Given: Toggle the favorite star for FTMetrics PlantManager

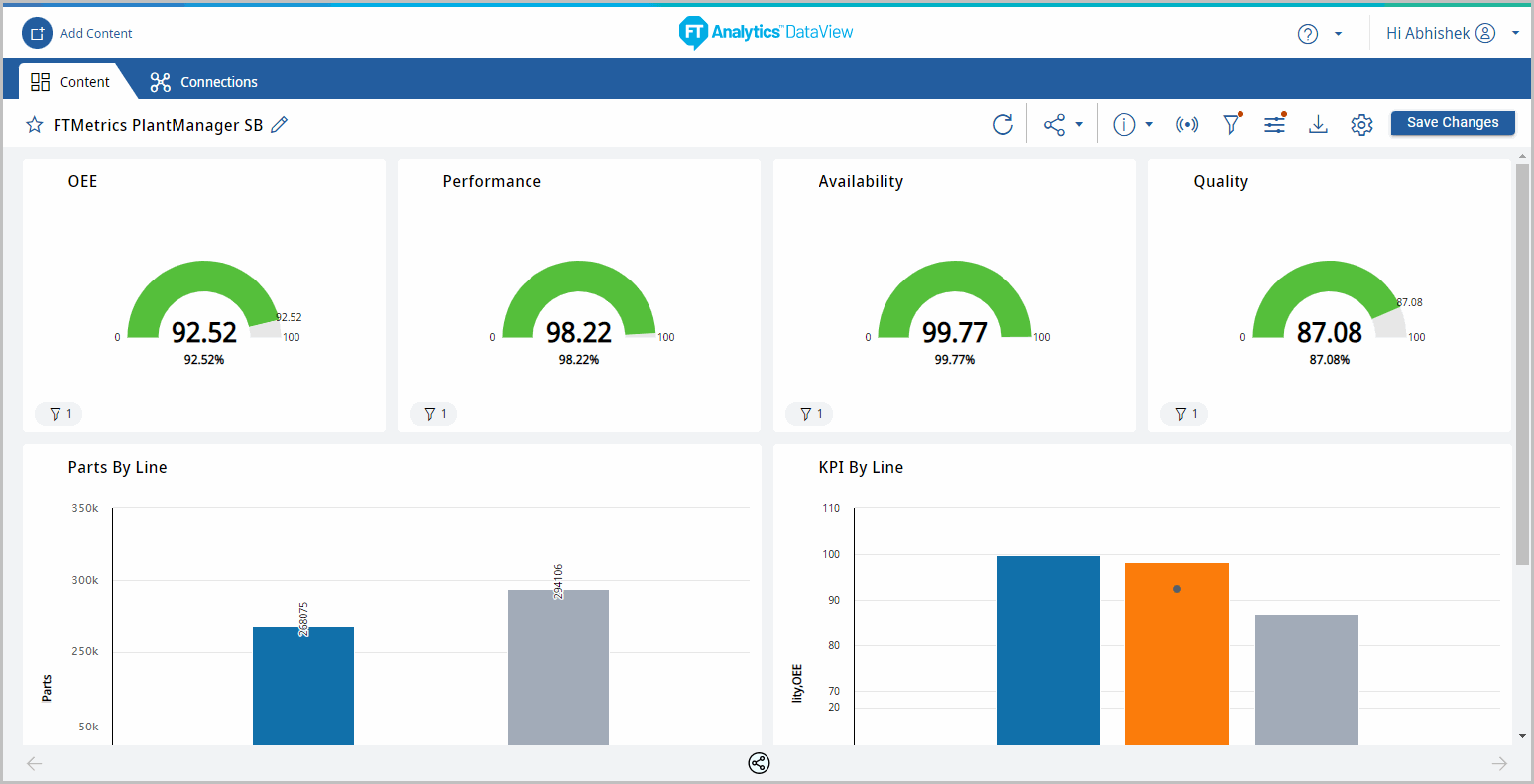Looking at the screenshot, I should click(35, 125).
